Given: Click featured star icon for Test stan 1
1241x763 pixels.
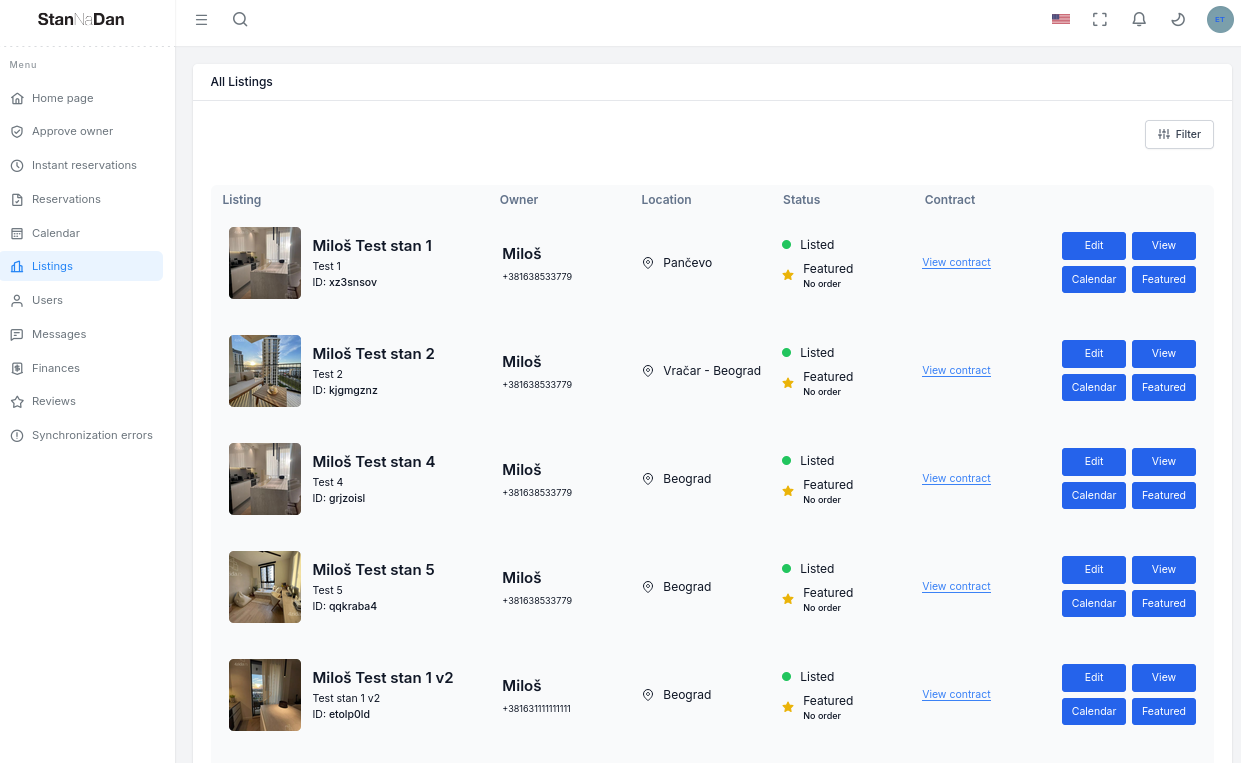Looking at the screenshot, I should (788, 275).
